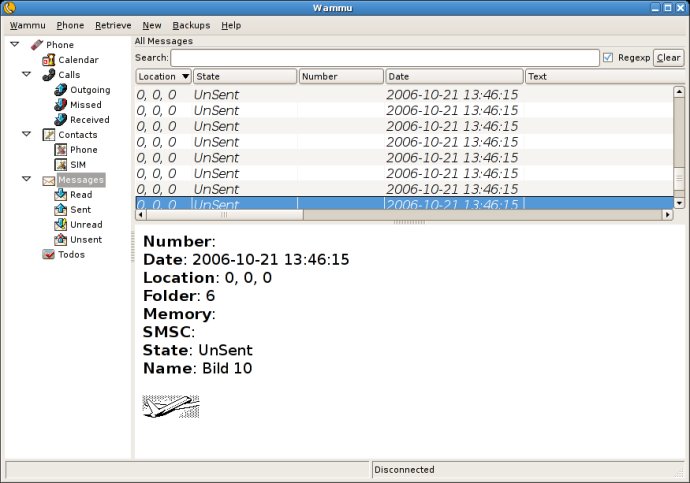
Task: Open the Read messages icon
Action: pyautogui.click(x=60, y=194)
